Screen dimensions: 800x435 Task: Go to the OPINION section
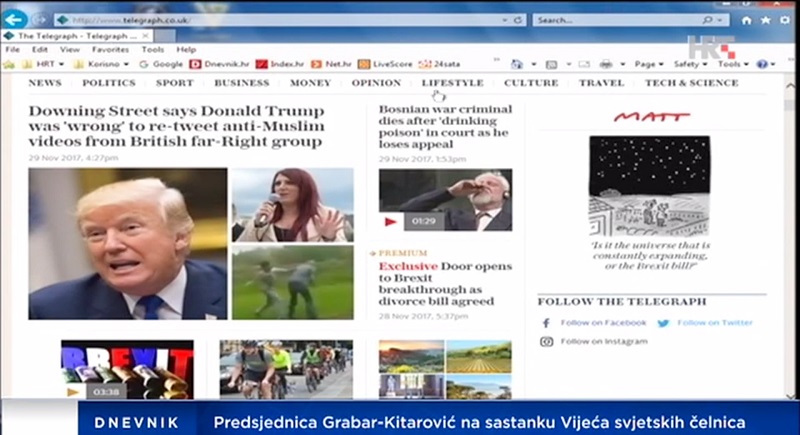[x=377, y=83]
